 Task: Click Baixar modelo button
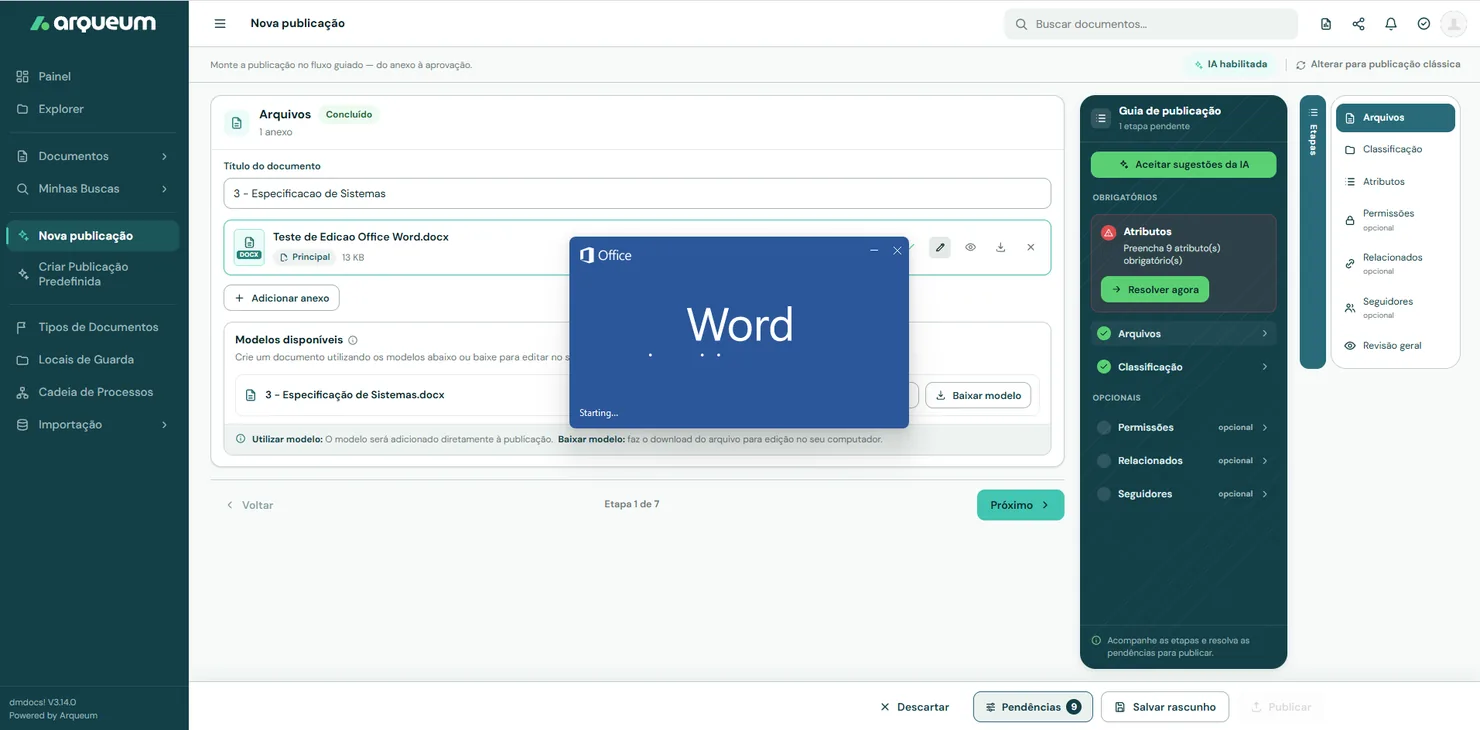[x=978, y=395]
